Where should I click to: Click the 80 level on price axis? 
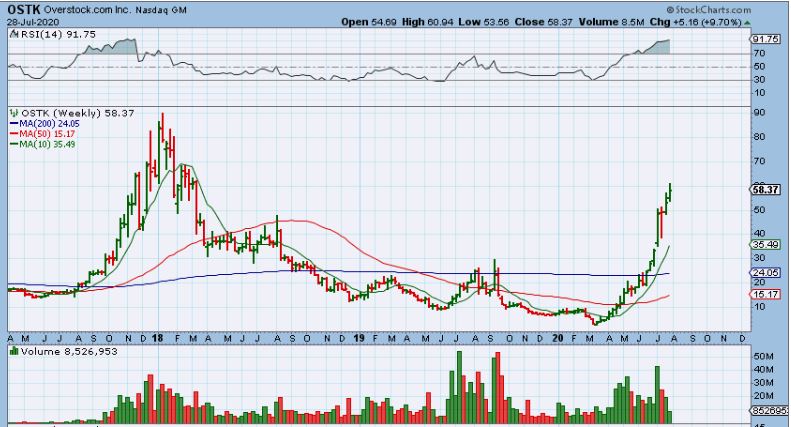click(759, 137)
